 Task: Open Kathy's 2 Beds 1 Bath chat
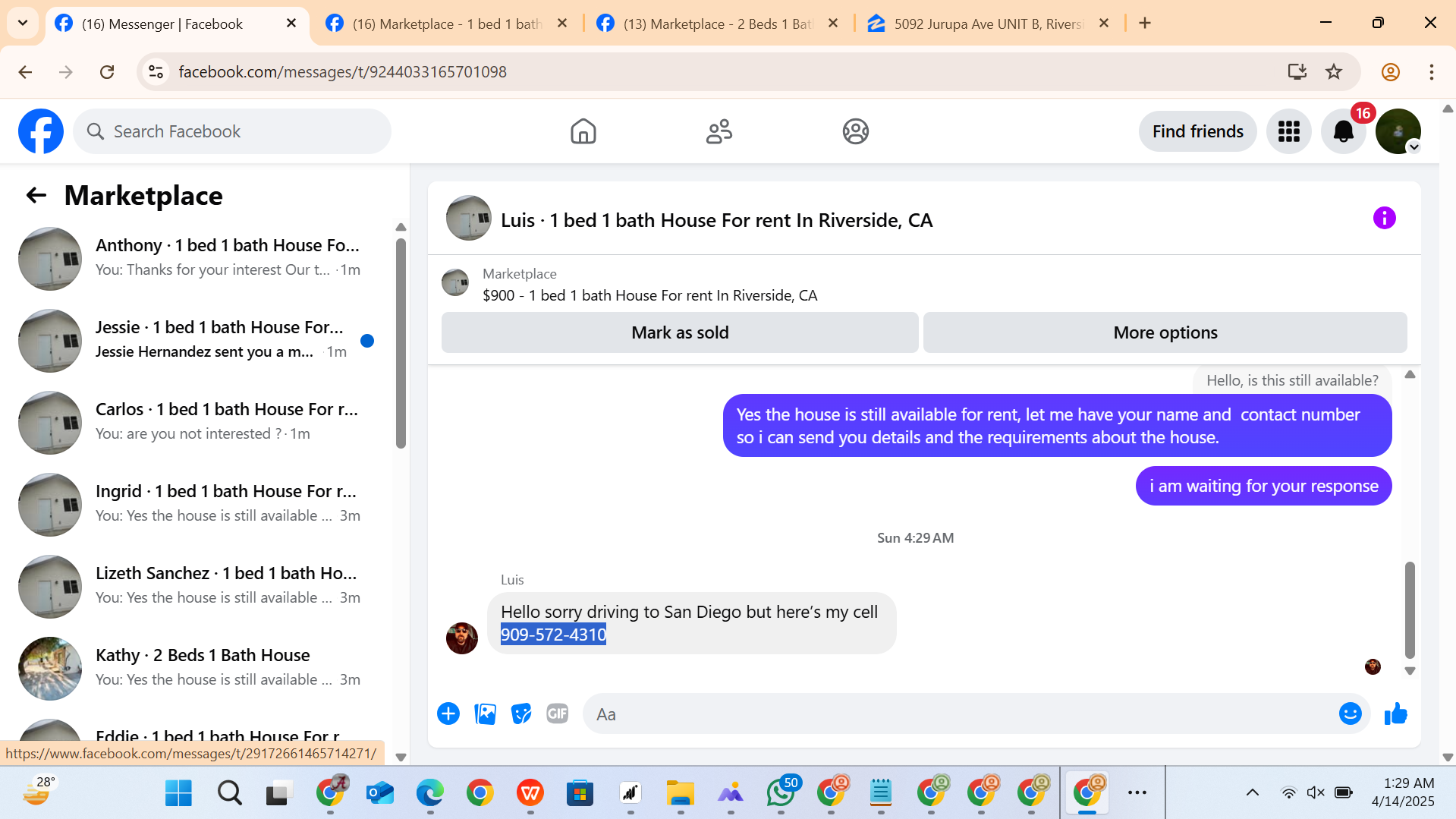(x=199, y=668)
